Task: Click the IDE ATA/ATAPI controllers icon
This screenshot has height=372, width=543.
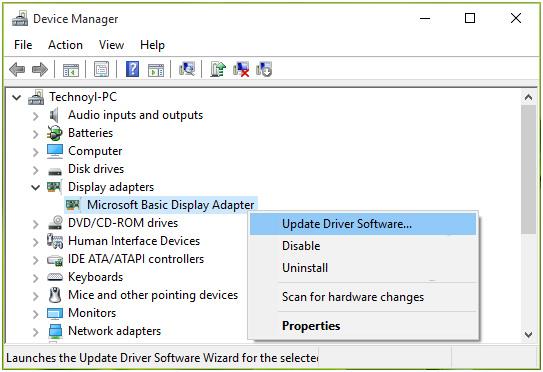Action: pos(55,260)
